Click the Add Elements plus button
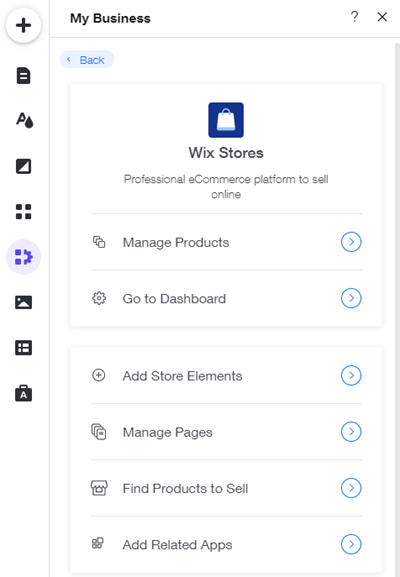The height and width of the screenshot is (577, 400). pyautogui.click(x=24, y=25)
